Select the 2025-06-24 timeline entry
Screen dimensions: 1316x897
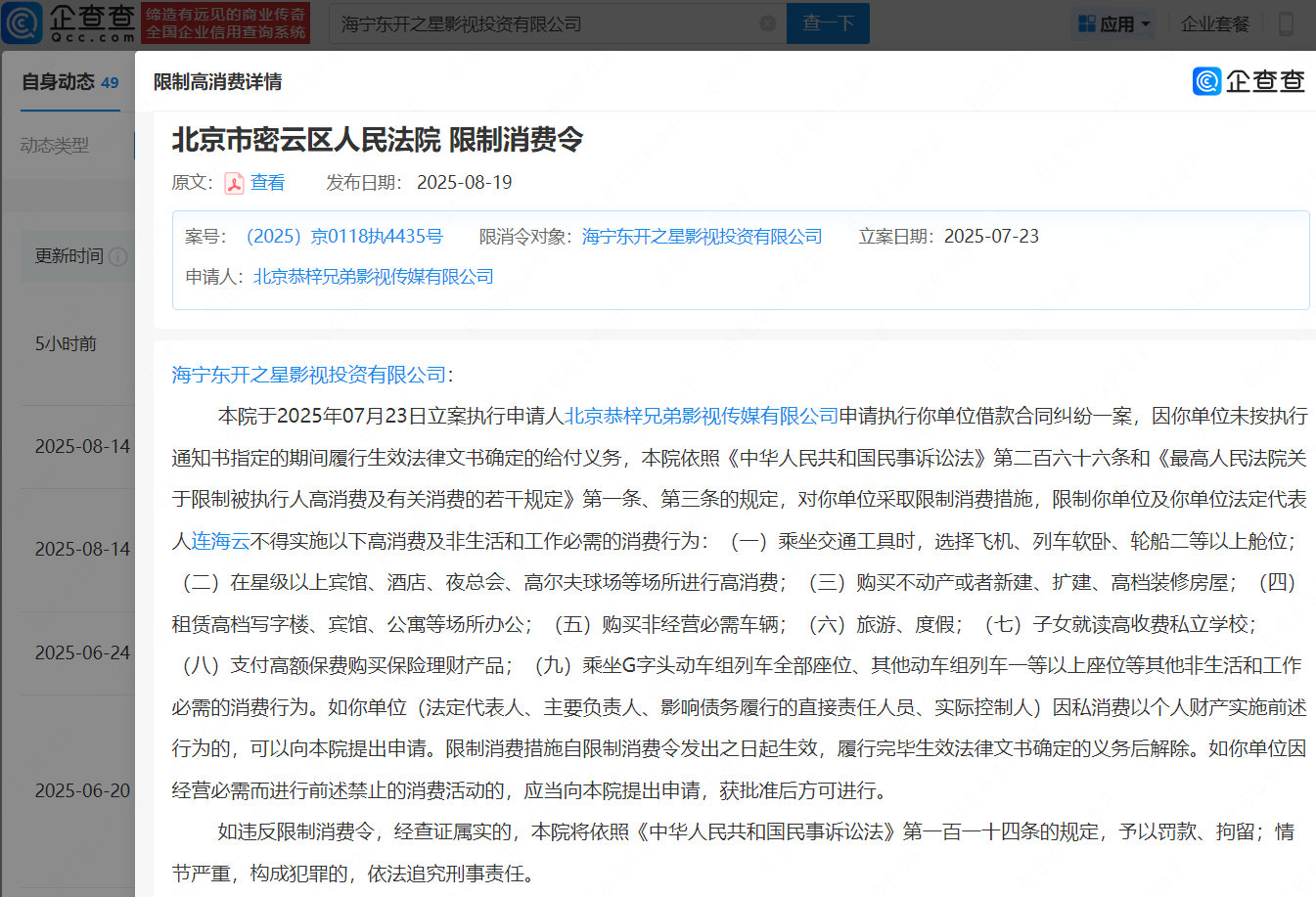pyautogui.click(x=82, y=653)
